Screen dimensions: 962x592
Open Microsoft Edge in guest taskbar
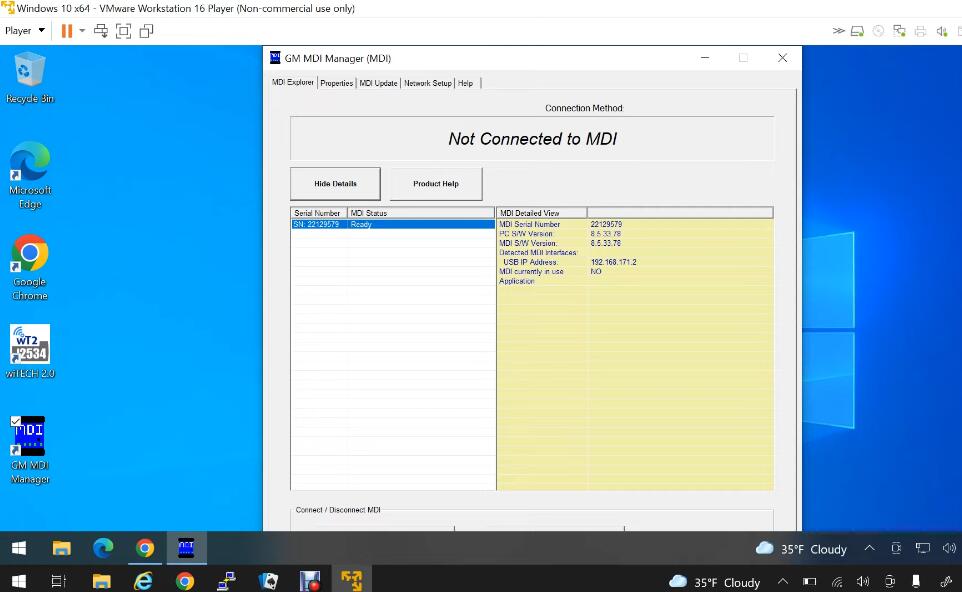pyautogui.click(x=103, y=548)
